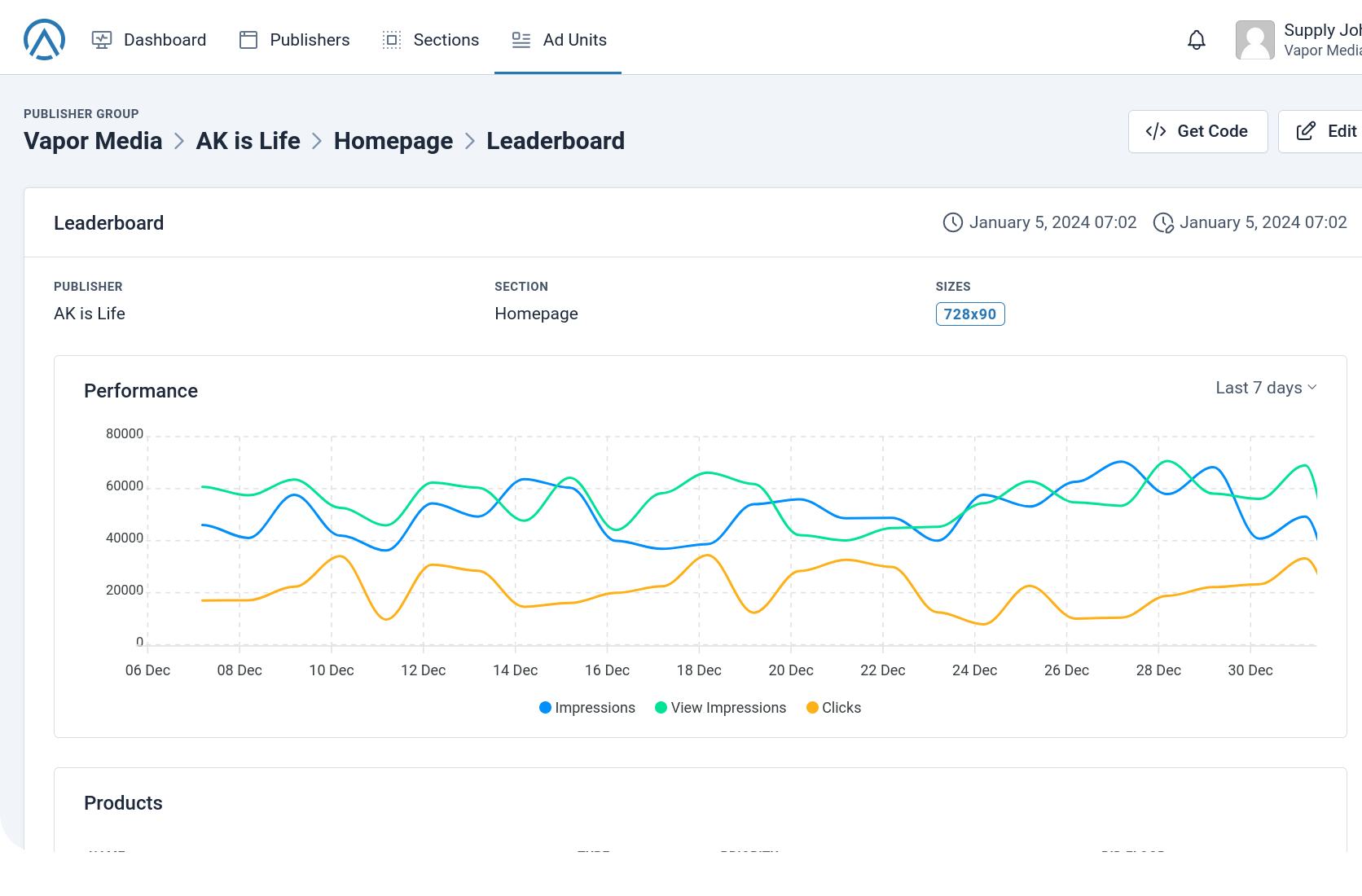Viewport: 1362px width, 896px height.
Task: Click the created-time clock icon
Action: [x=952, y=222]
